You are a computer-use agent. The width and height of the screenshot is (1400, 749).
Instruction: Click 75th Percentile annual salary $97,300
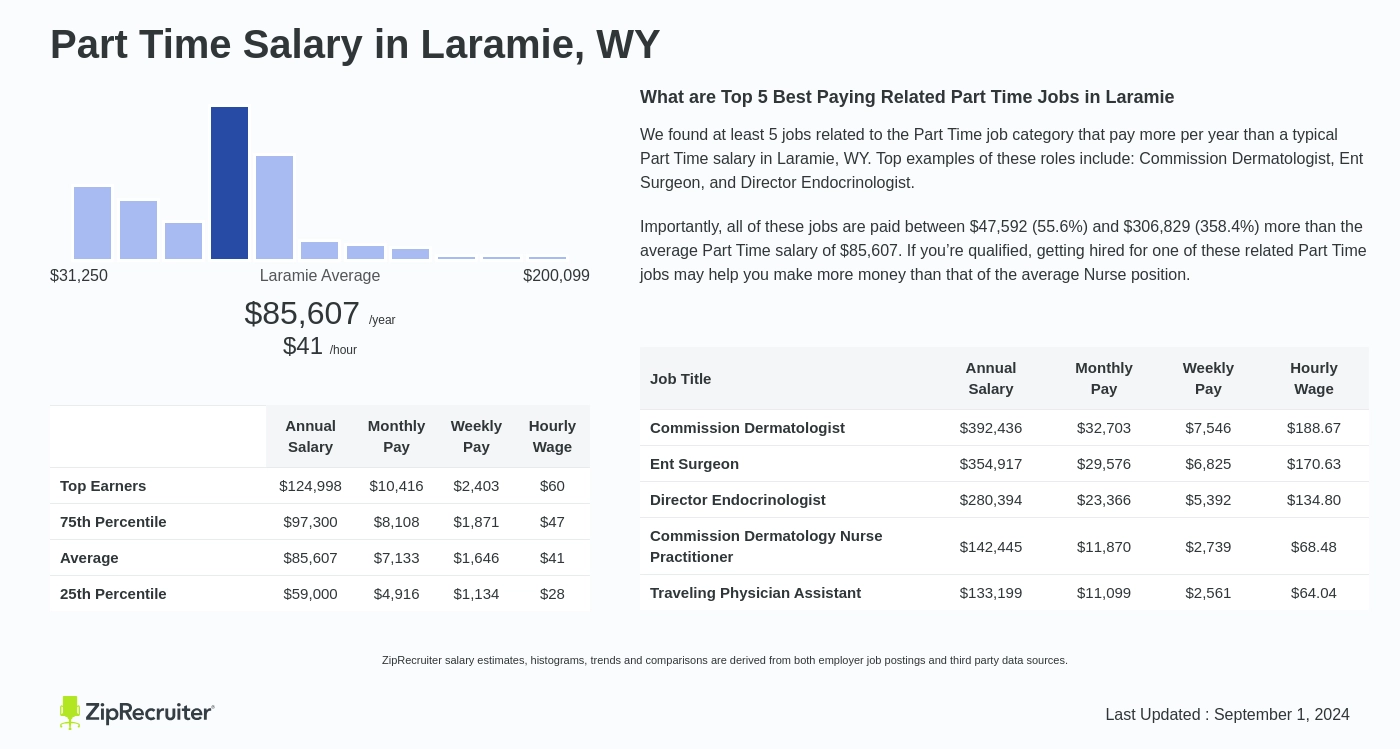310,521
